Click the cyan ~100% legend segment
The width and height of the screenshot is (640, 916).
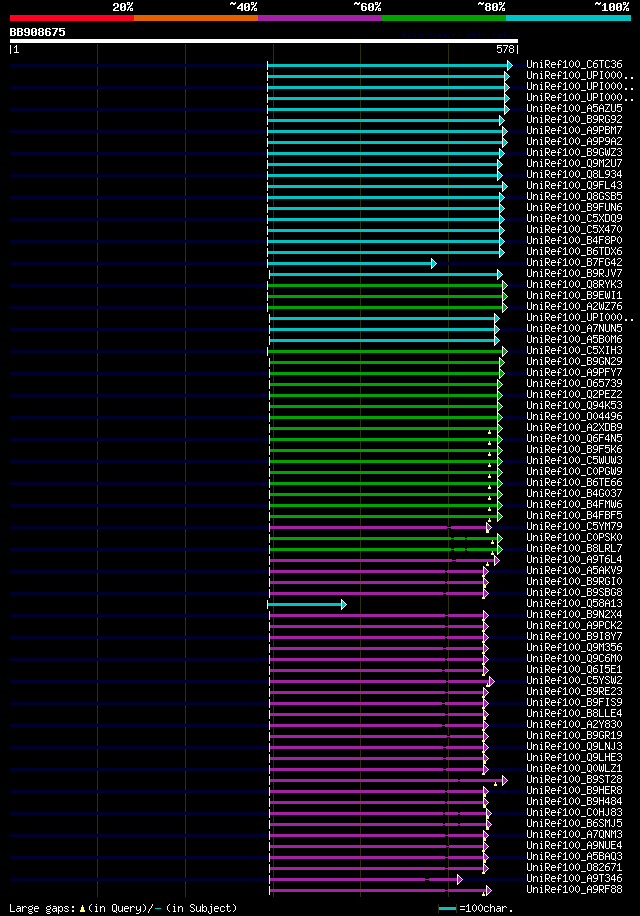pos(568,18)
